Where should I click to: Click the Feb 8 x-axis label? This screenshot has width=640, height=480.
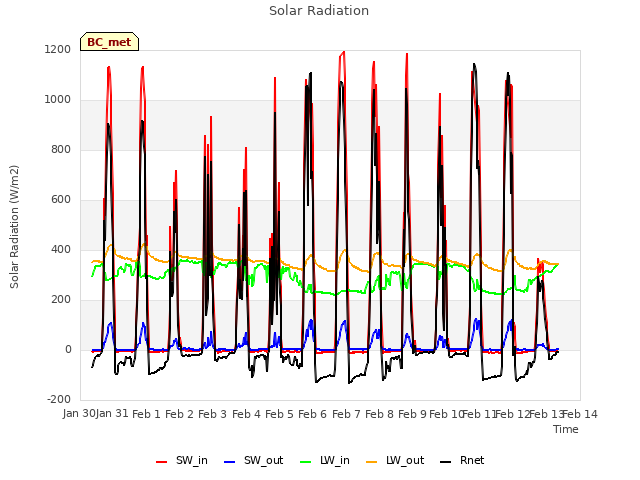(x=379, y=414)
